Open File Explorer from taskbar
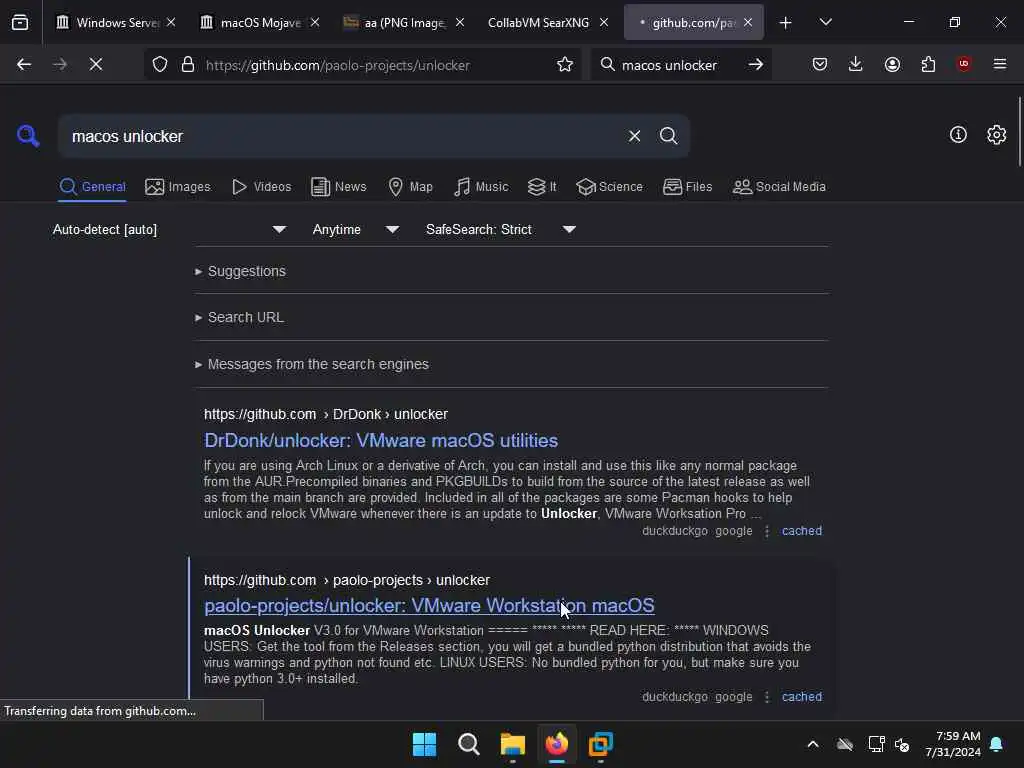1024x768 pixels. point(513,744)
